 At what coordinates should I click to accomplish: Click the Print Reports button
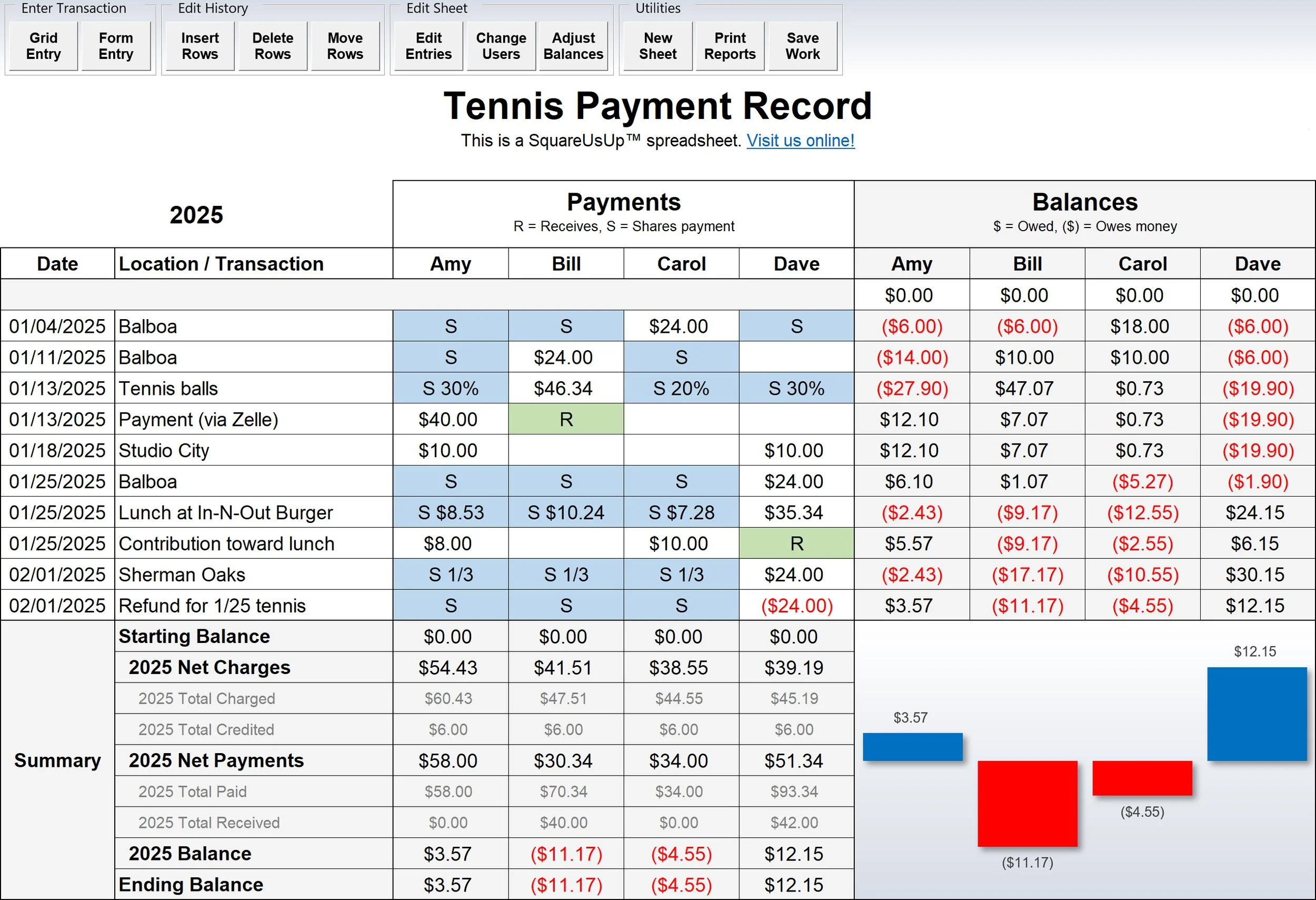pyautogui.click(x=730, y=46)
